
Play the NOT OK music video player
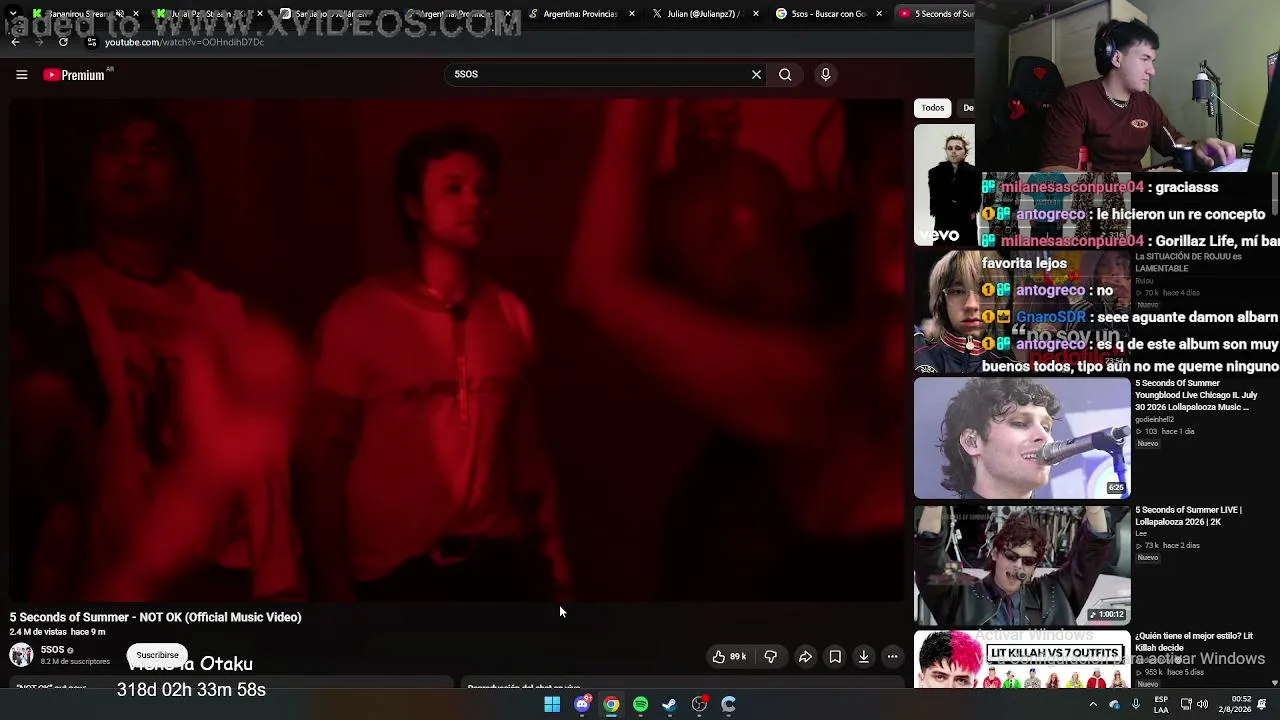tap(457, 350)
